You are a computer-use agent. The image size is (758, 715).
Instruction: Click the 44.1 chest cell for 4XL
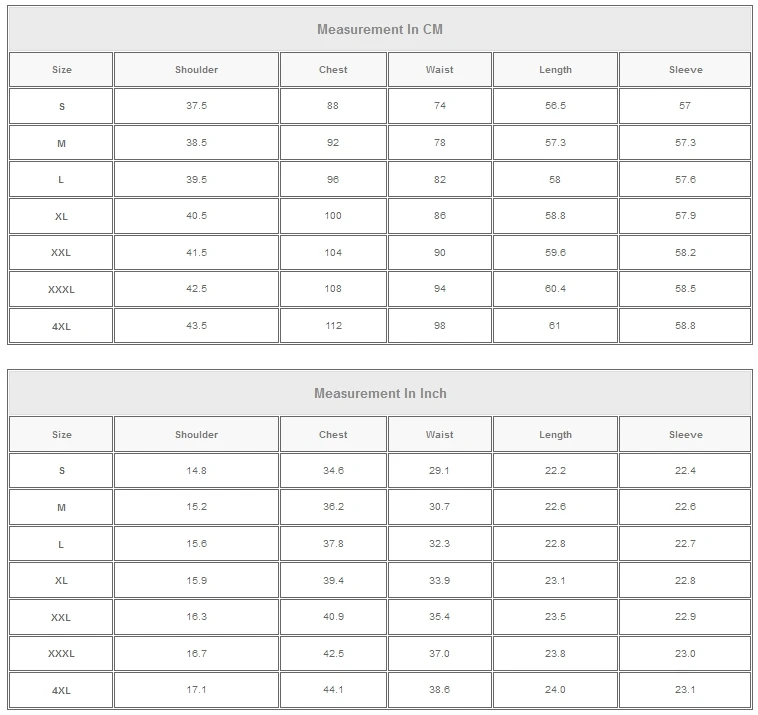(333, 690)
